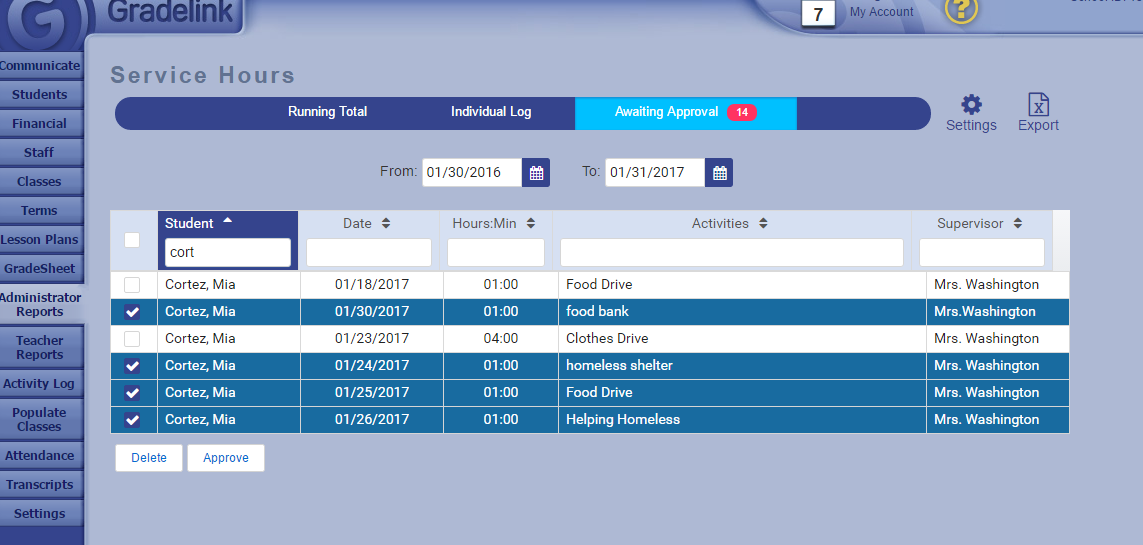
Task: Open Attendance from the left sidebar
Action: tap(40, 456)
